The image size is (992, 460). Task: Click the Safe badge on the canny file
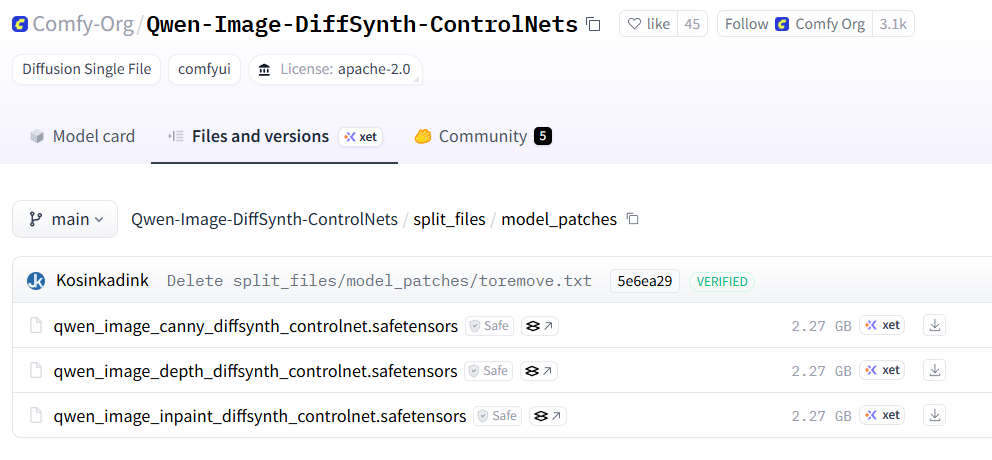click(x=489, y=326)
